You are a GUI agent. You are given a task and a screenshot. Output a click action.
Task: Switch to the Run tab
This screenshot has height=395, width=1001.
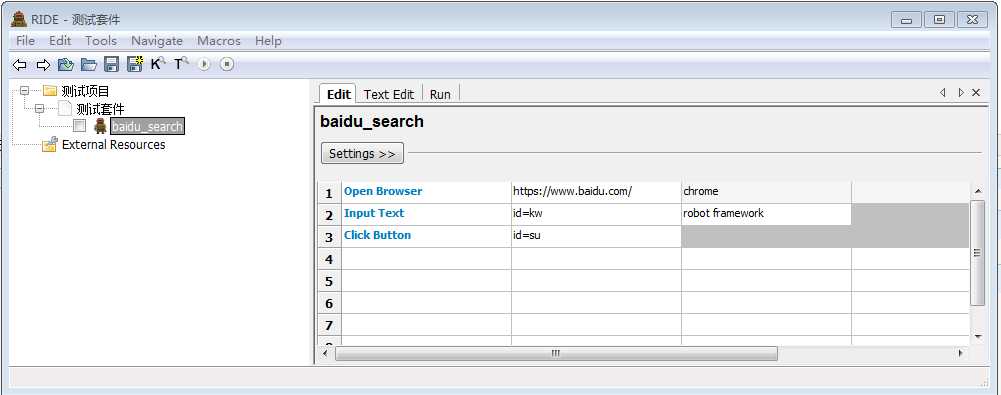440,94
